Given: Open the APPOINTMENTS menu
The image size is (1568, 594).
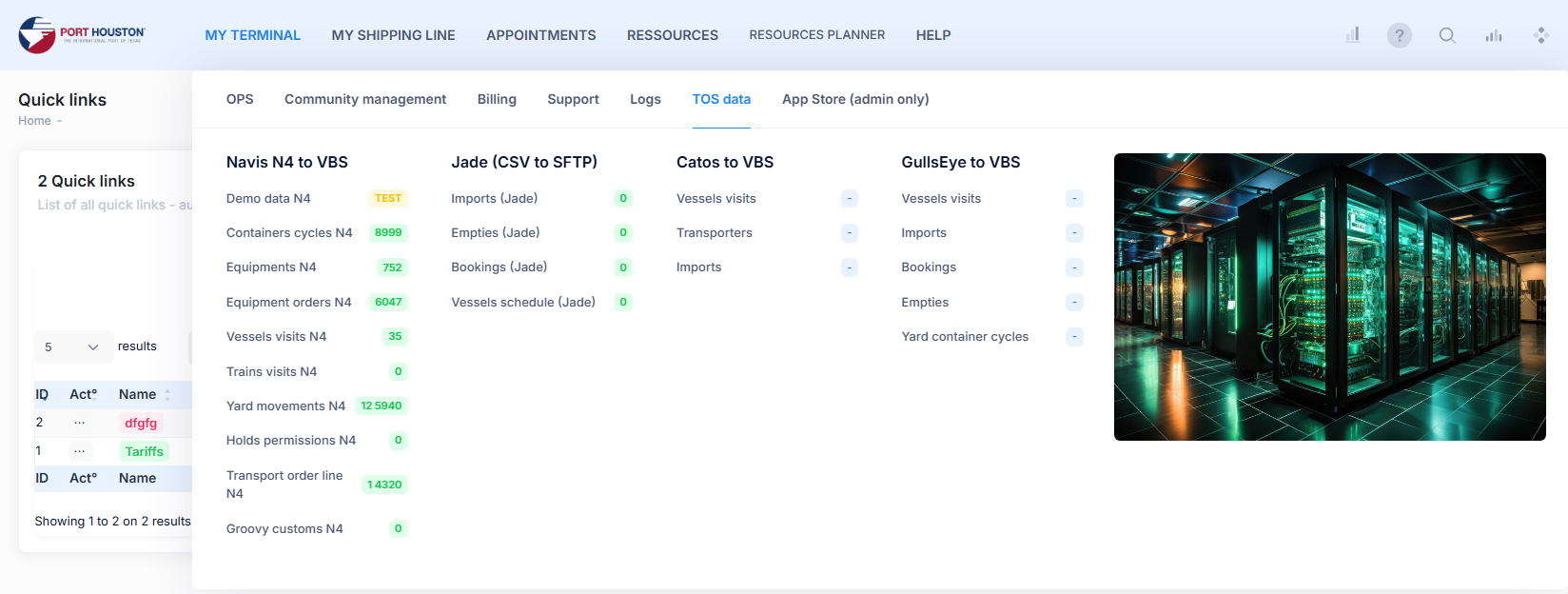Looking at the screenshot, I should (540, 35).
